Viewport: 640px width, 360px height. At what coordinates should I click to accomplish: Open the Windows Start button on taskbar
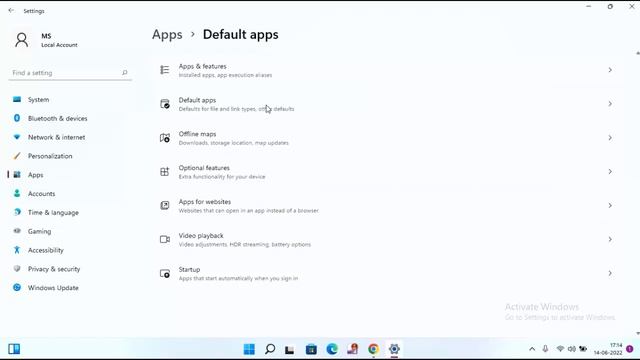pos(249,349)
